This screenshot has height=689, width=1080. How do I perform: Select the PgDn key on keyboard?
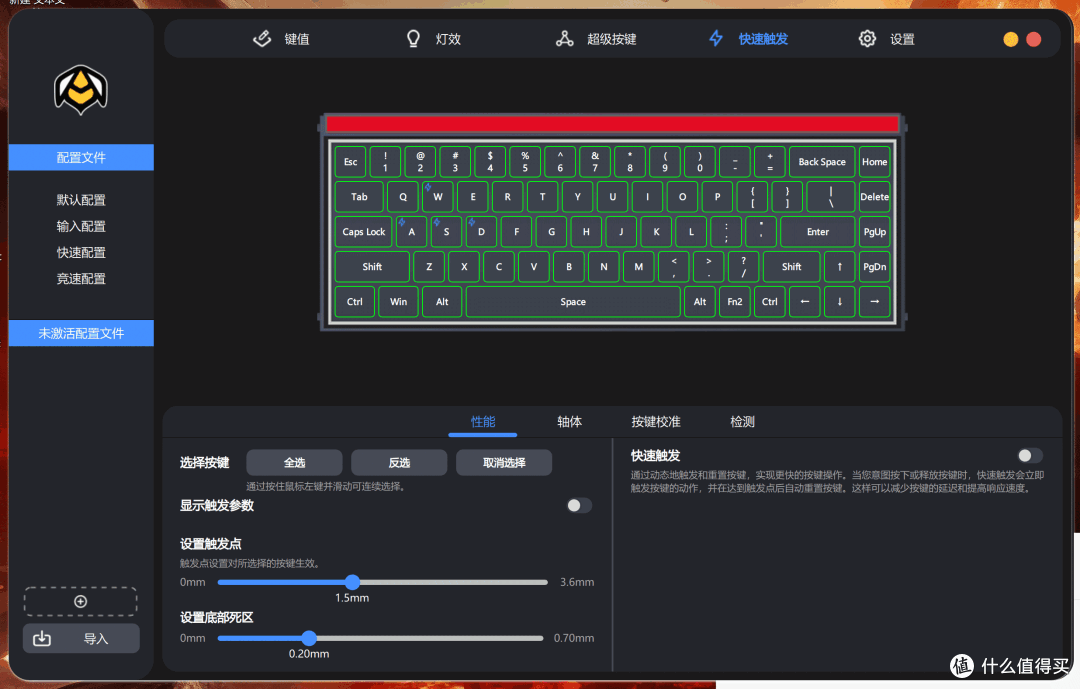click(x=875, y=267)
